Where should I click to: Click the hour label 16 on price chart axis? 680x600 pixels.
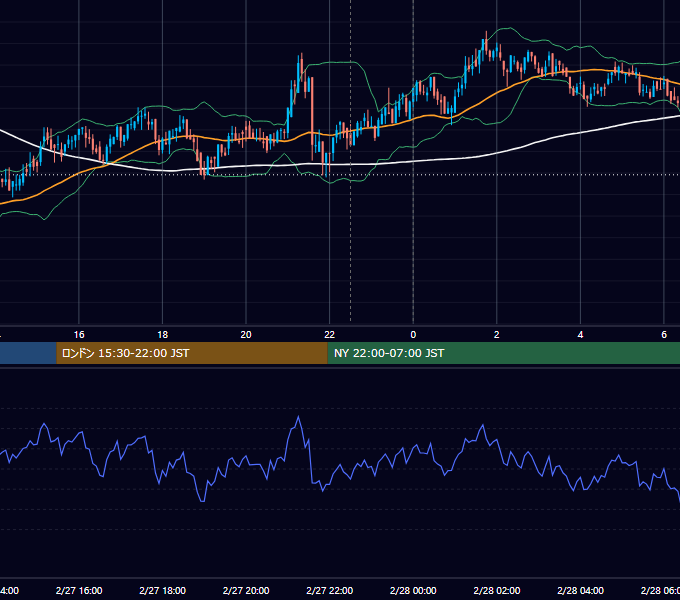[x=79, y=335]
